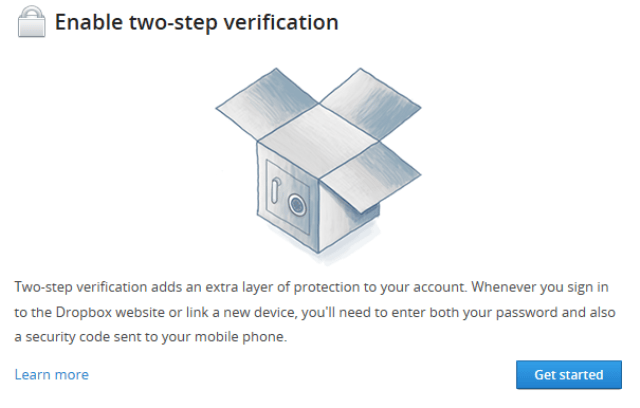640x408 pixels.
Task: Click the "Enable two-step verification" heading
Action: [x=197, y=22]
